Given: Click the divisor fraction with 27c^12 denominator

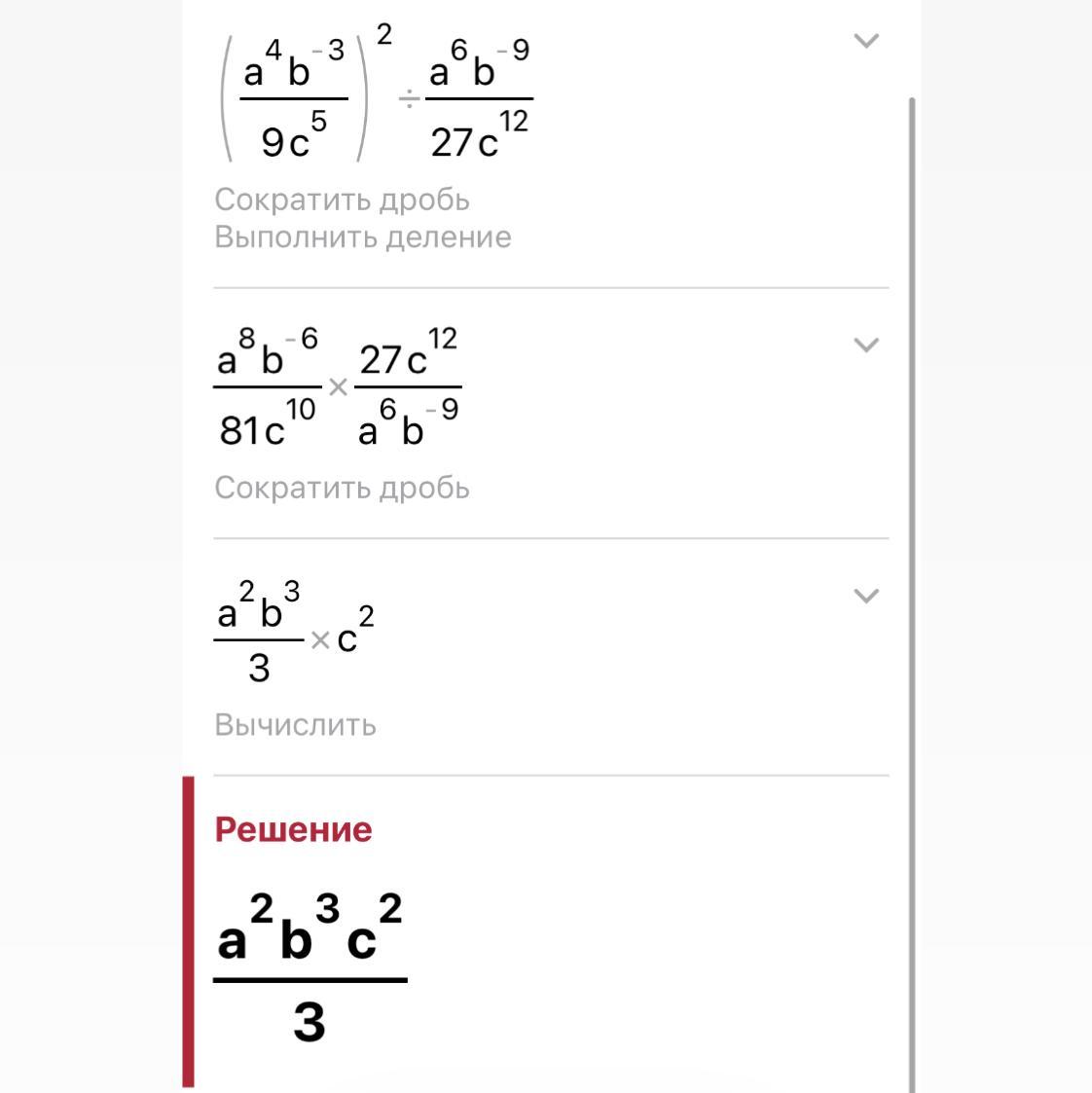Looking at the screenshot, I should tap(479, 99).
